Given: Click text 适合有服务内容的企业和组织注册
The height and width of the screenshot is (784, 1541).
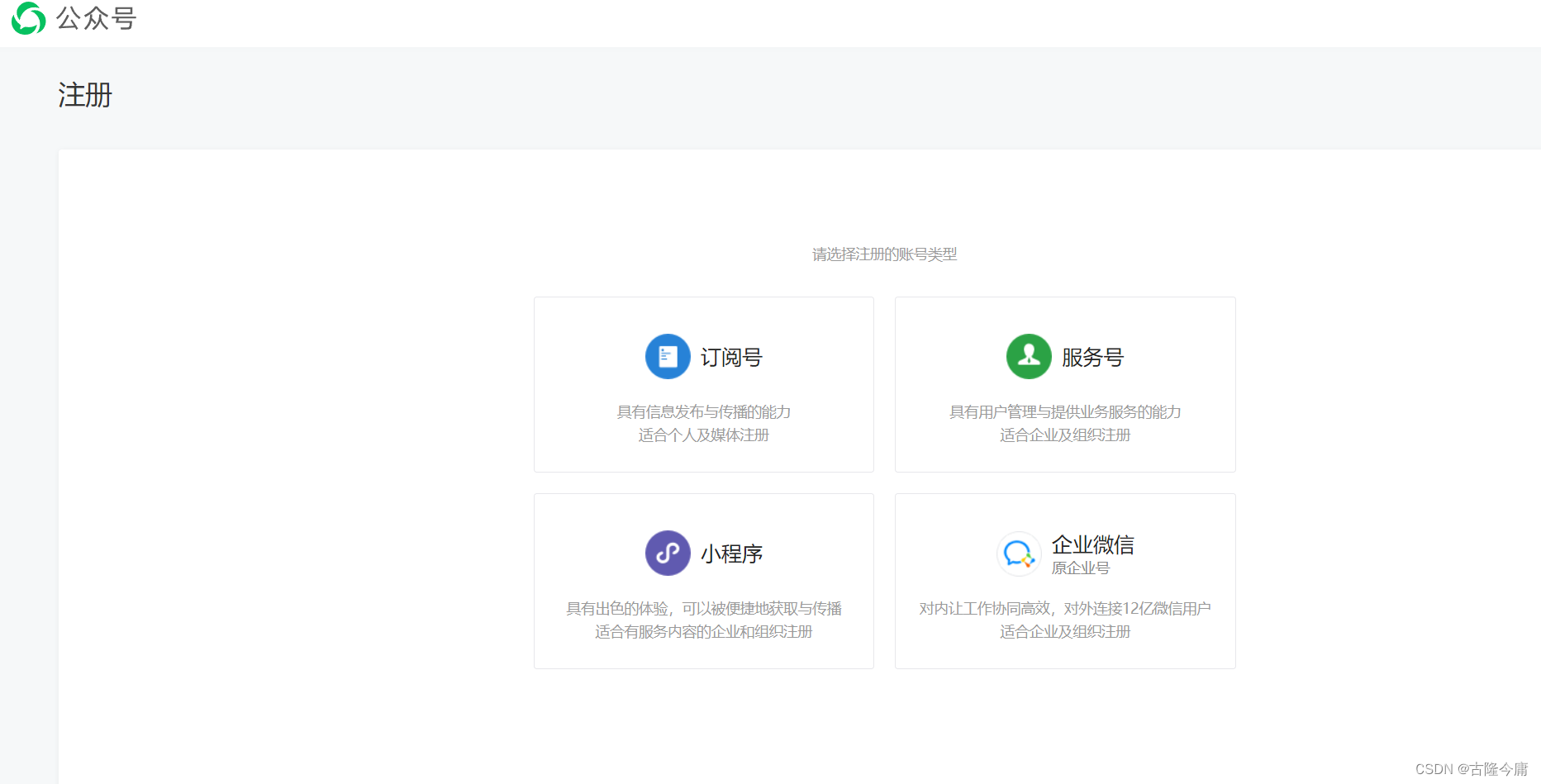Looking at the screenshot, I should click(704, 632).
